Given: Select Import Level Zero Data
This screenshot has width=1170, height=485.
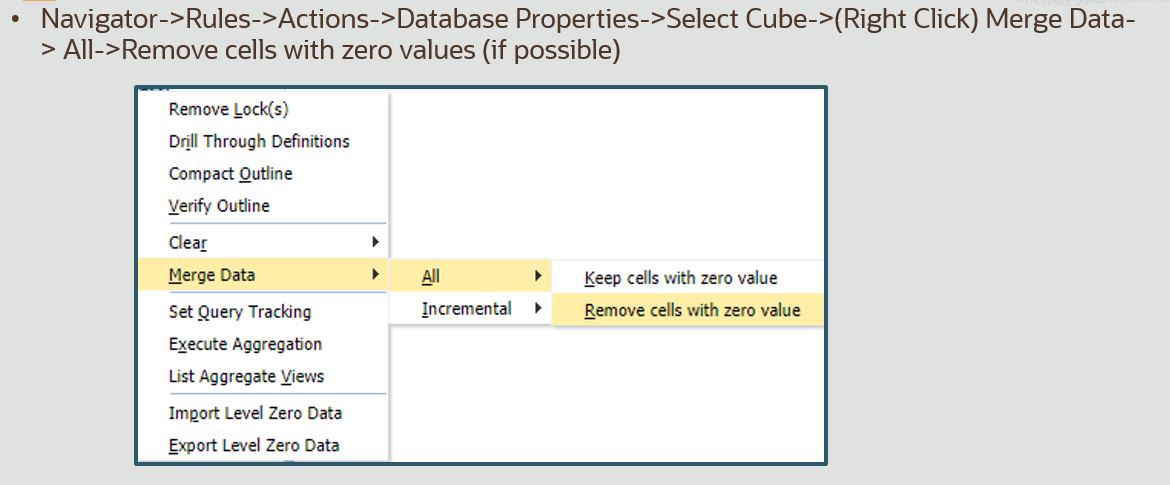Looking at the screenshot, I should (255, 413).
